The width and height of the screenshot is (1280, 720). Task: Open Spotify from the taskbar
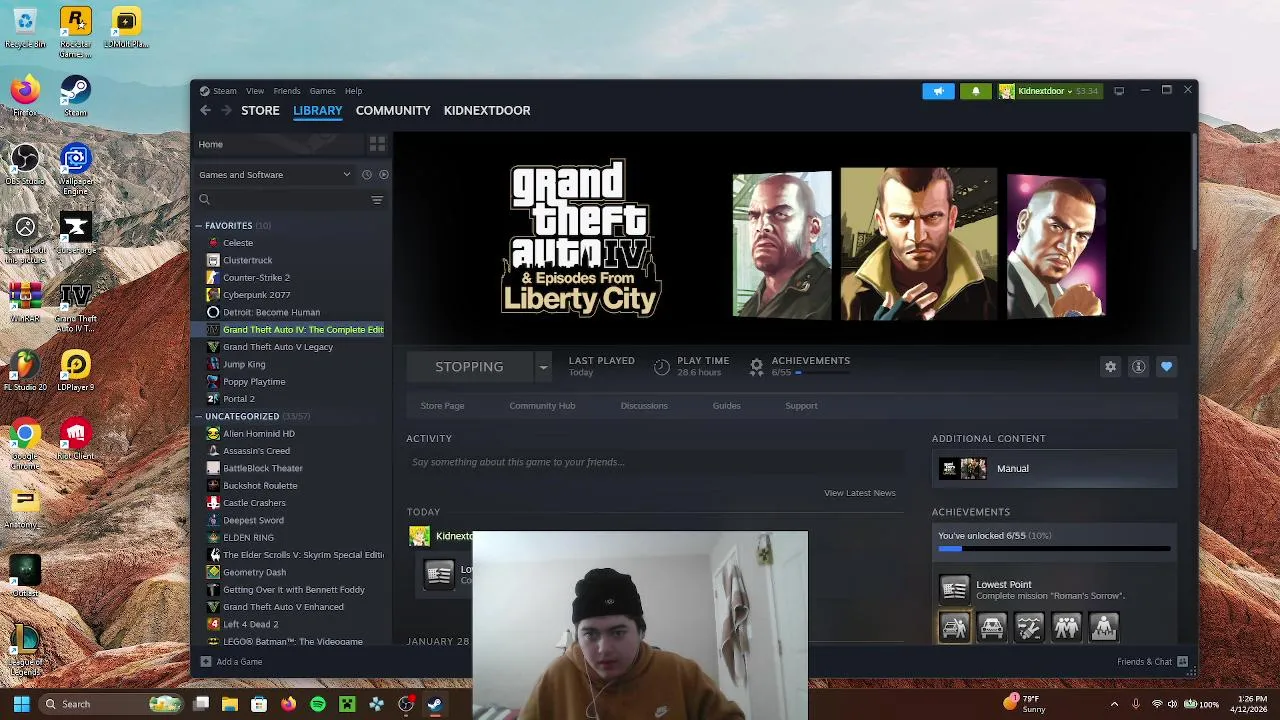(x=318, y=704)
